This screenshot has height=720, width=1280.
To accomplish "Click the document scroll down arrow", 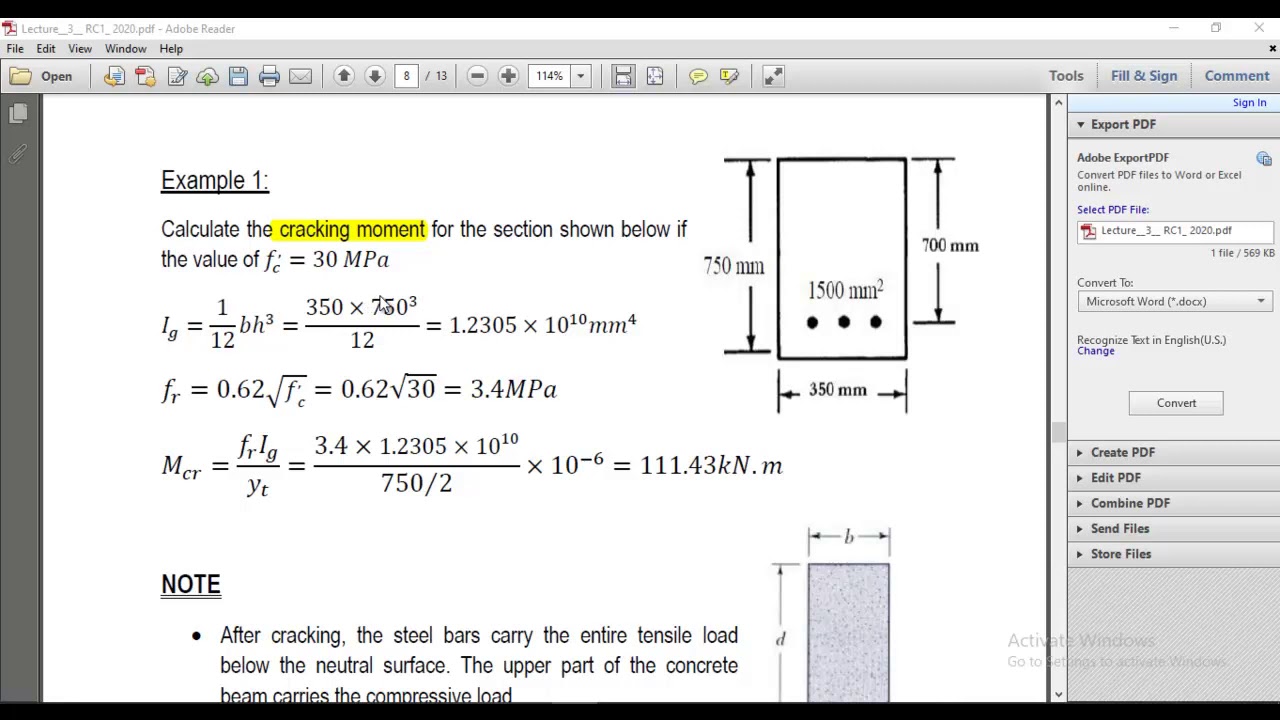I will pos(1058,694).
